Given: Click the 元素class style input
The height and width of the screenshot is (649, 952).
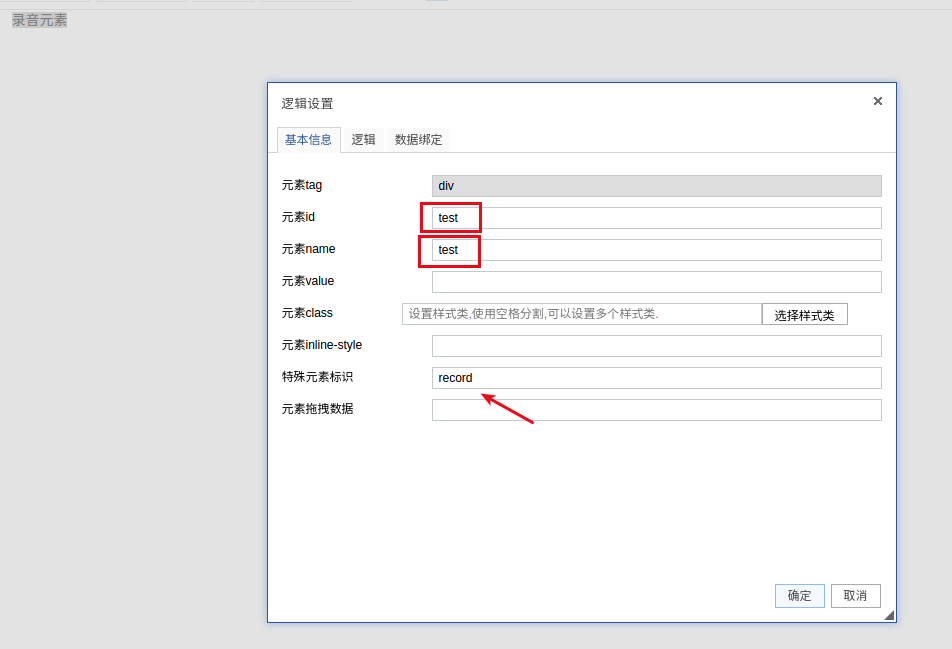Looking at the screenshot, I should 582,314.
